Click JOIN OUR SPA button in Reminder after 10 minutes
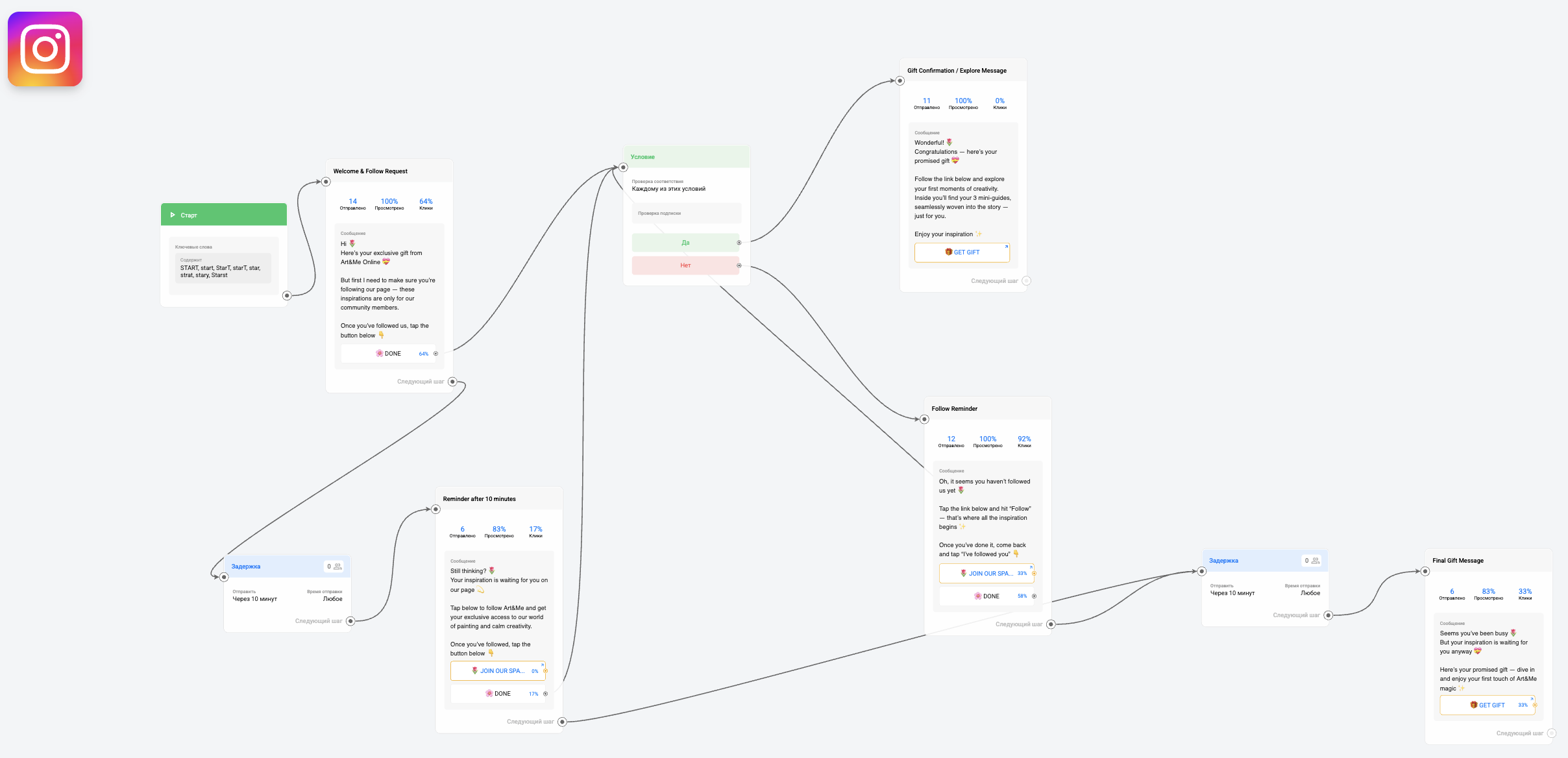The width and height of the screenshot is (1568, 758). click(x=498, y=671)
